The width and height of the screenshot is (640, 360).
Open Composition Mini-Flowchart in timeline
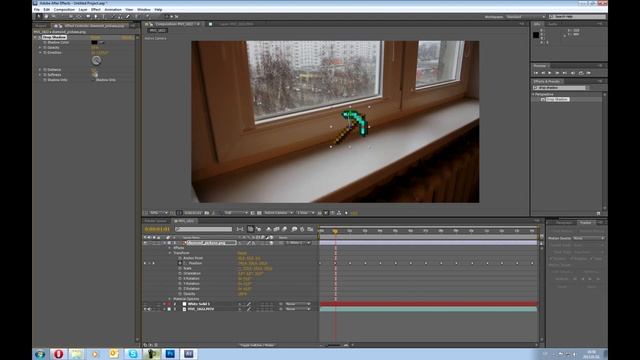tap(240, 229)
